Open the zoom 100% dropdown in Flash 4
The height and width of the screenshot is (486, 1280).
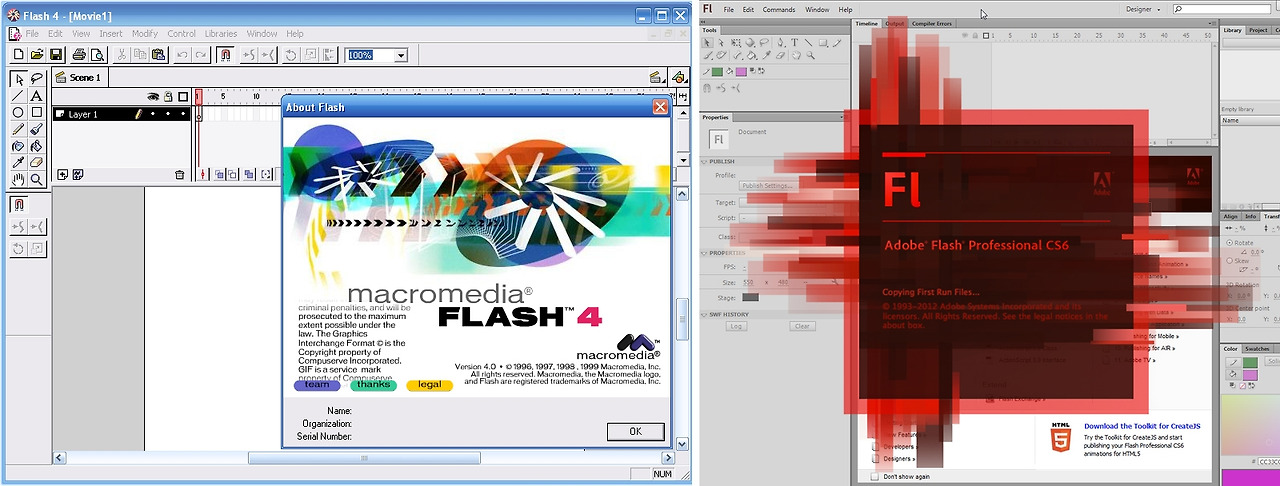point(401,55)
